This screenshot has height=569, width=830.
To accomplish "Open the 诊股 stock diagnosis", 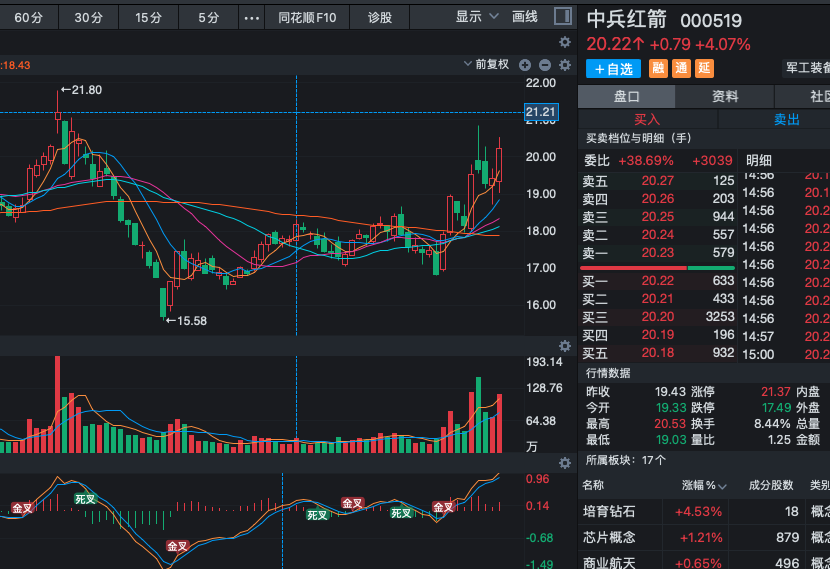I will (380, 17).
